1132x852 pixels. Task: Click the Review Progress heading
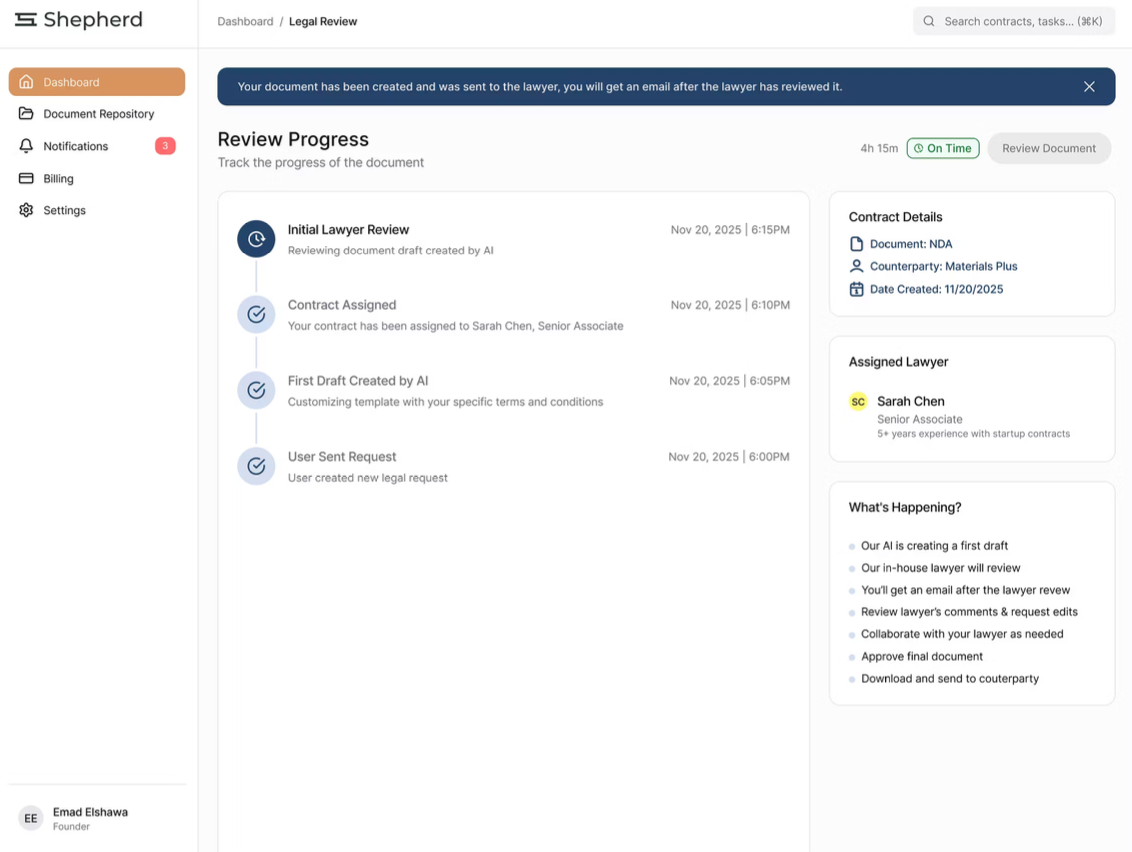(x=293, y=139)
